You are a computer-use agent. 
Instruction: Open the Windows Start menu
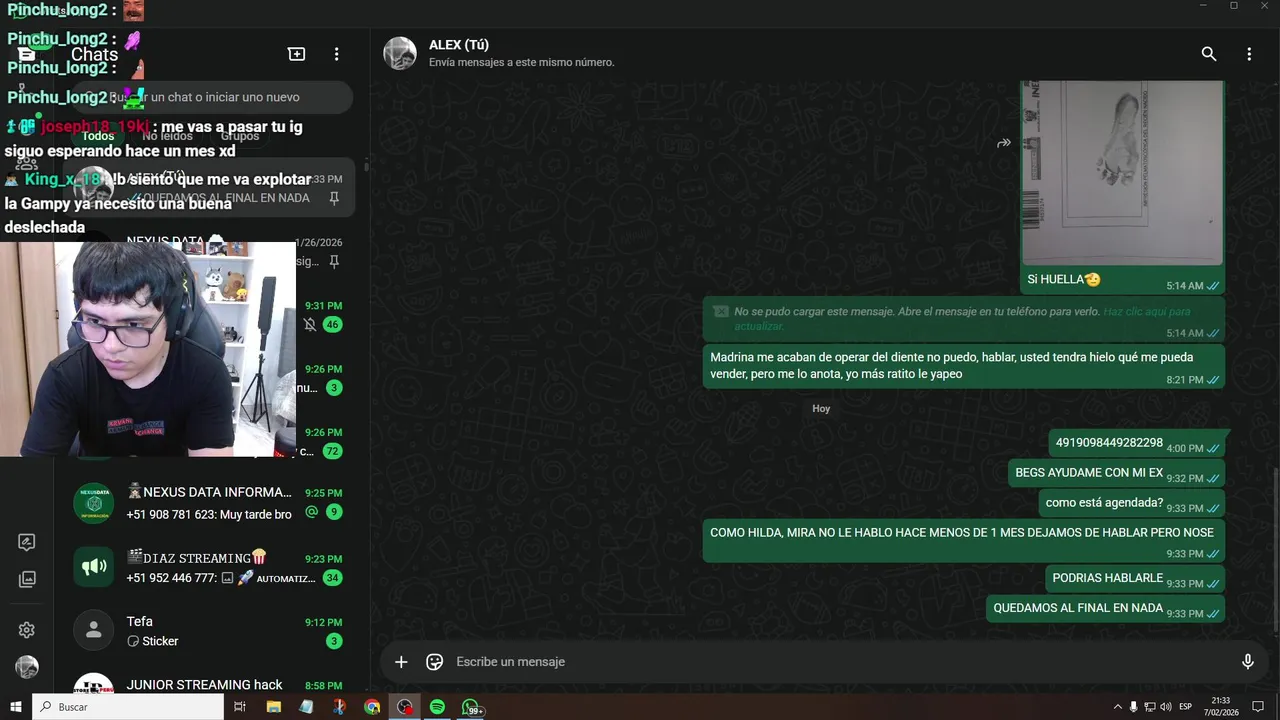[x=16, y=707]
